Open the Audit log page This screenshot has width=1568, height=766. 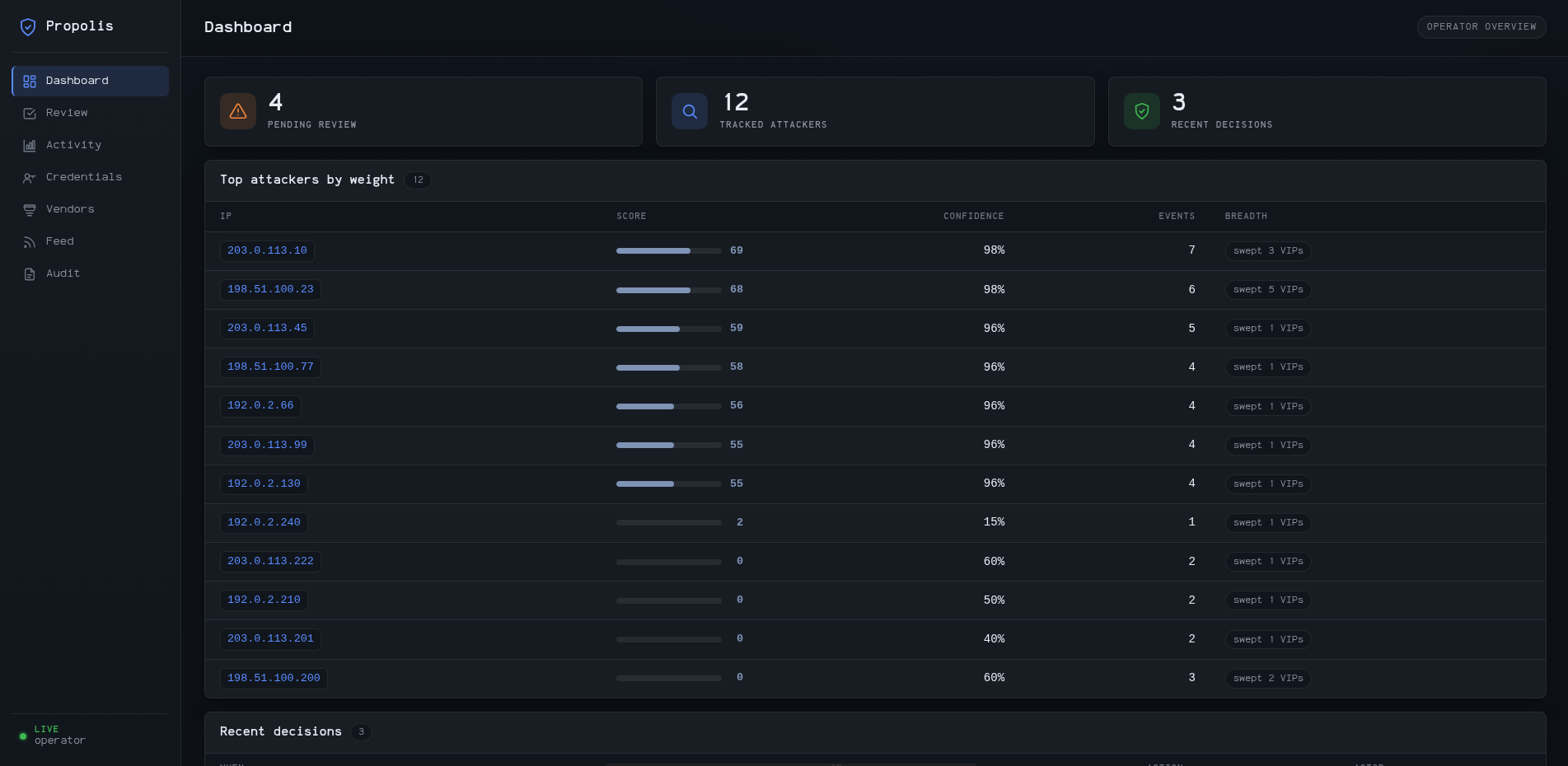pos(90,273)
